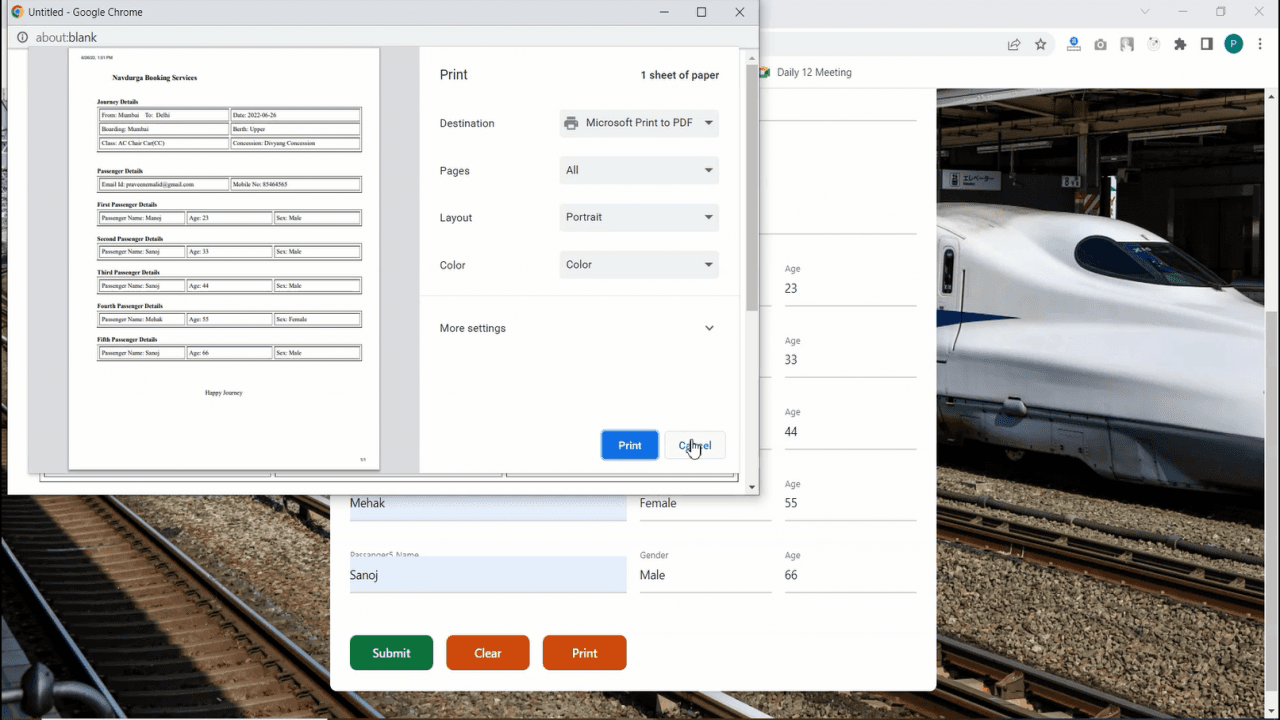Image resolution: width=1280 pixels, height=720 pixels.
Task: Open the Extensions puzzle-piece menu
Action: pos(1180,44)
